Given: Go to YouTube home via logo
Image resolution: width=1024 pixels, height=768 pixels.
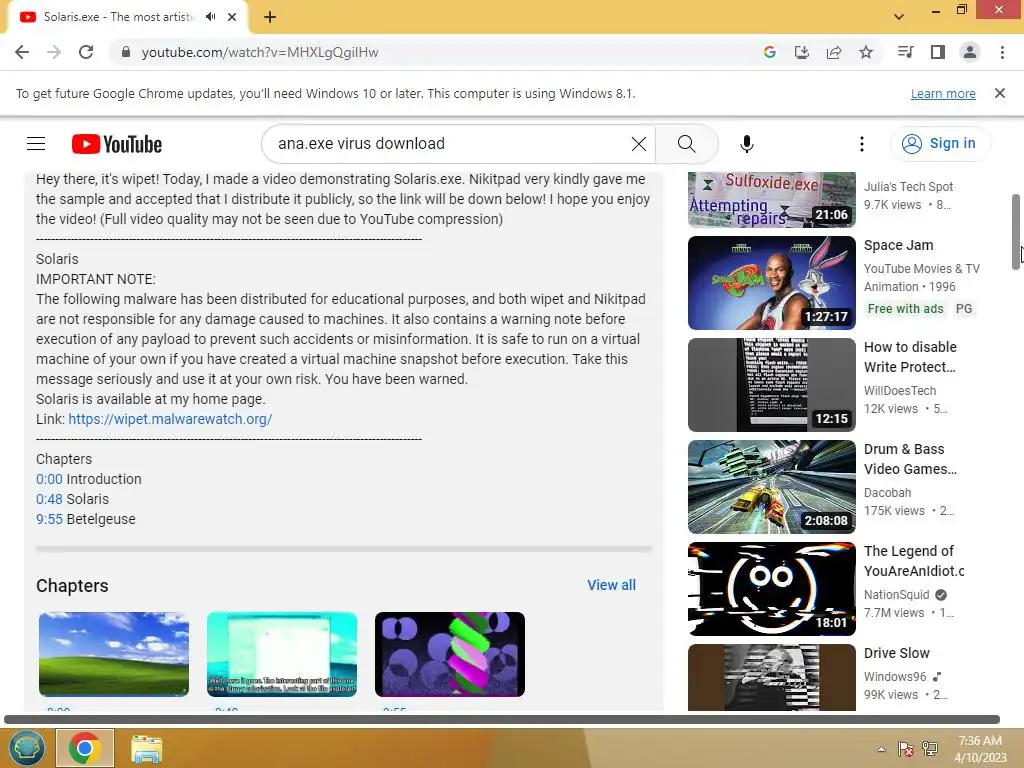Looking at the screenshot, I should click(x=117, y=144).
